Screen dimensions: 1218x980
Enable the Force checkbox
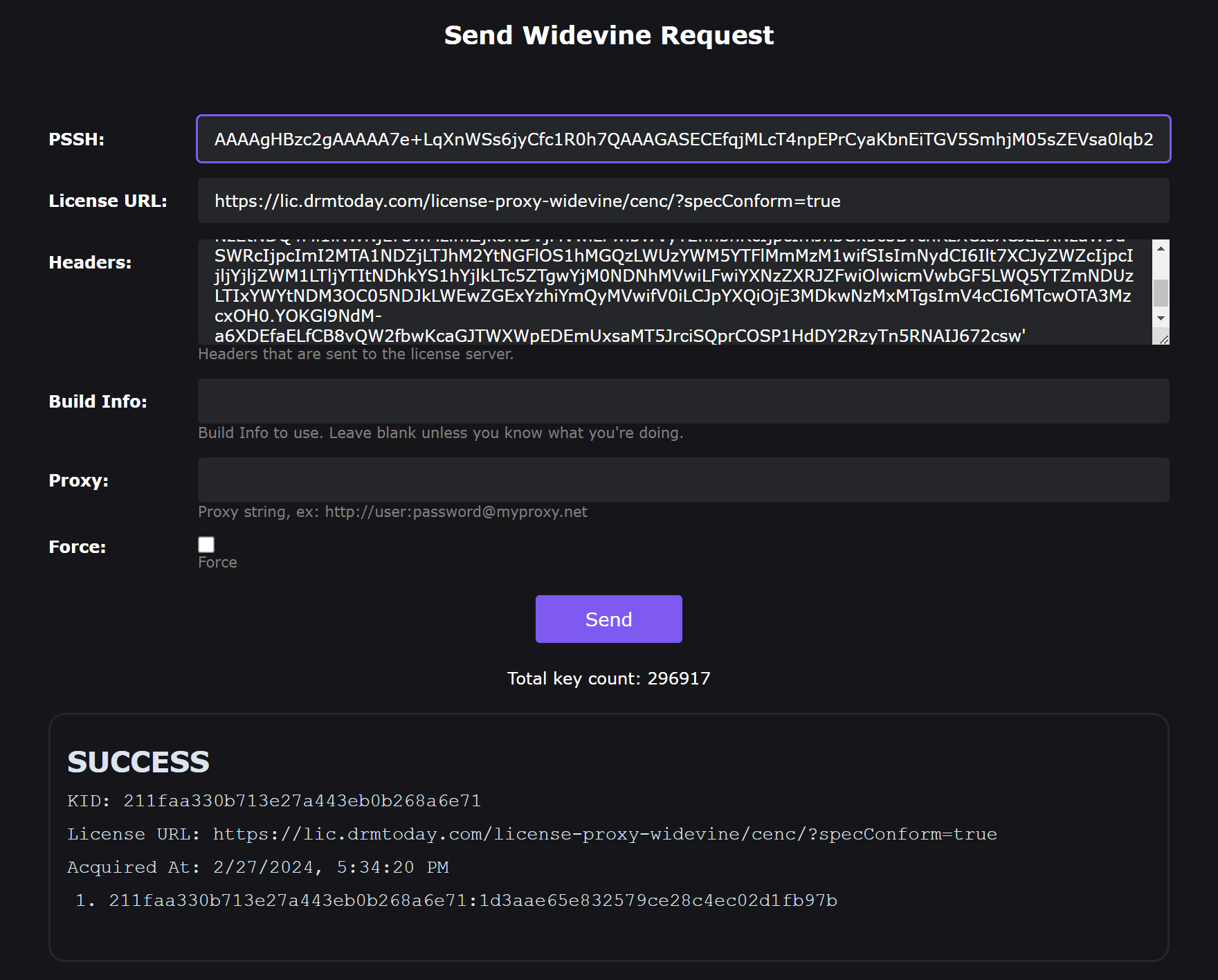[x=206, y=545]
